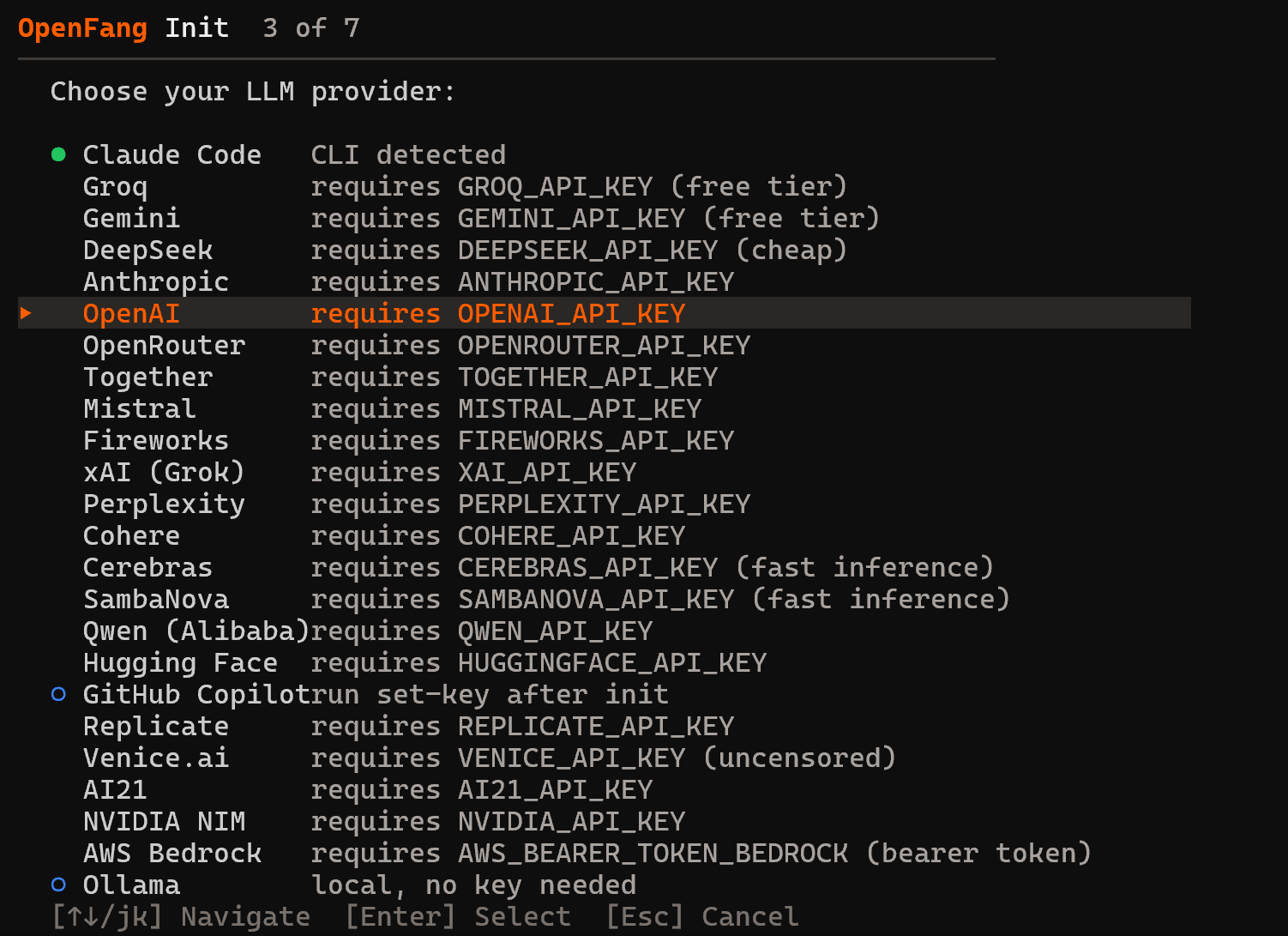Select the Cerebras fast inference option
This screenshot has width=1288, height=936.
pyautogui.click(x=147, y=567)
